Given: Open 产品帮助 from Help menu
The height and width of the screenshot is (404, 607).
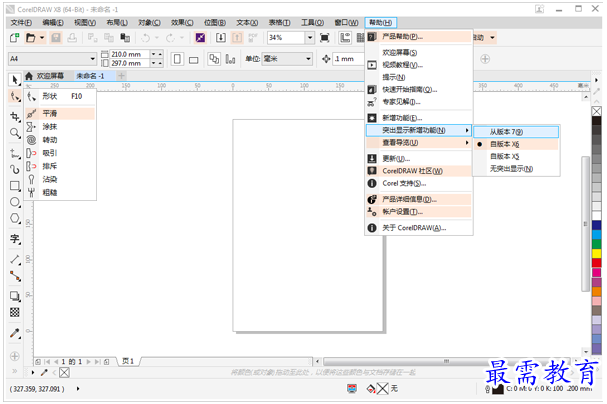Looking at the screenshot, I should point(419,37).
